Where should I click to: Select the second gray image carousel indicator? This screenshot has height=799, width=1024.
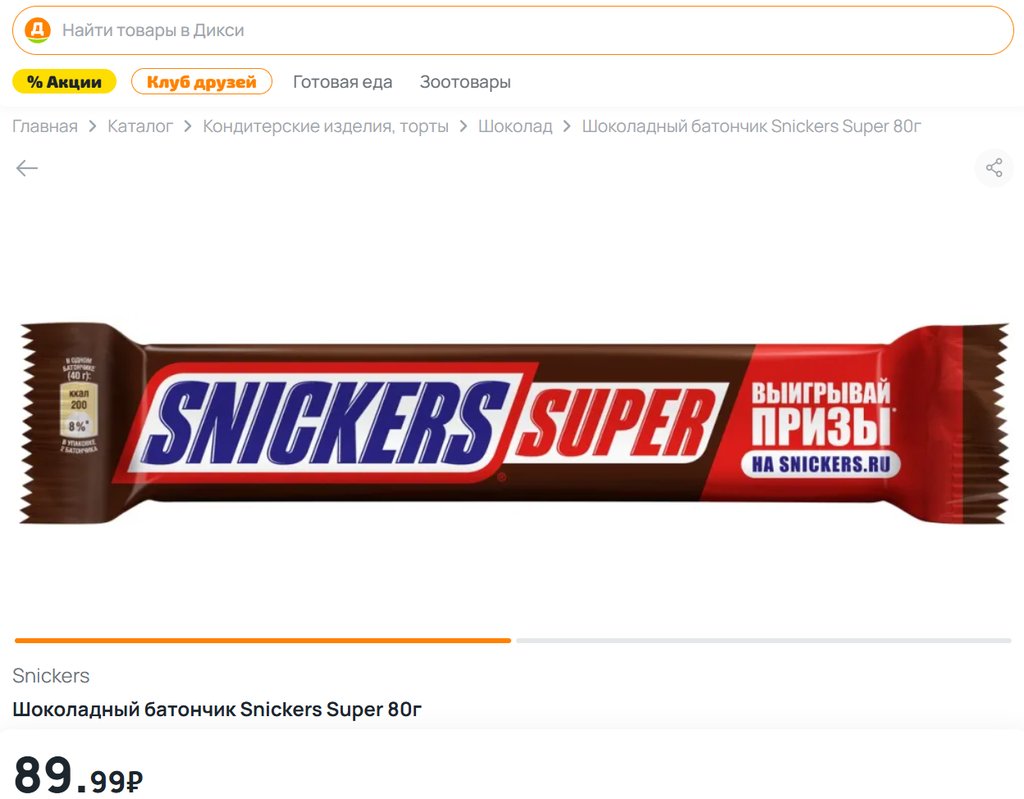(763, 640)
